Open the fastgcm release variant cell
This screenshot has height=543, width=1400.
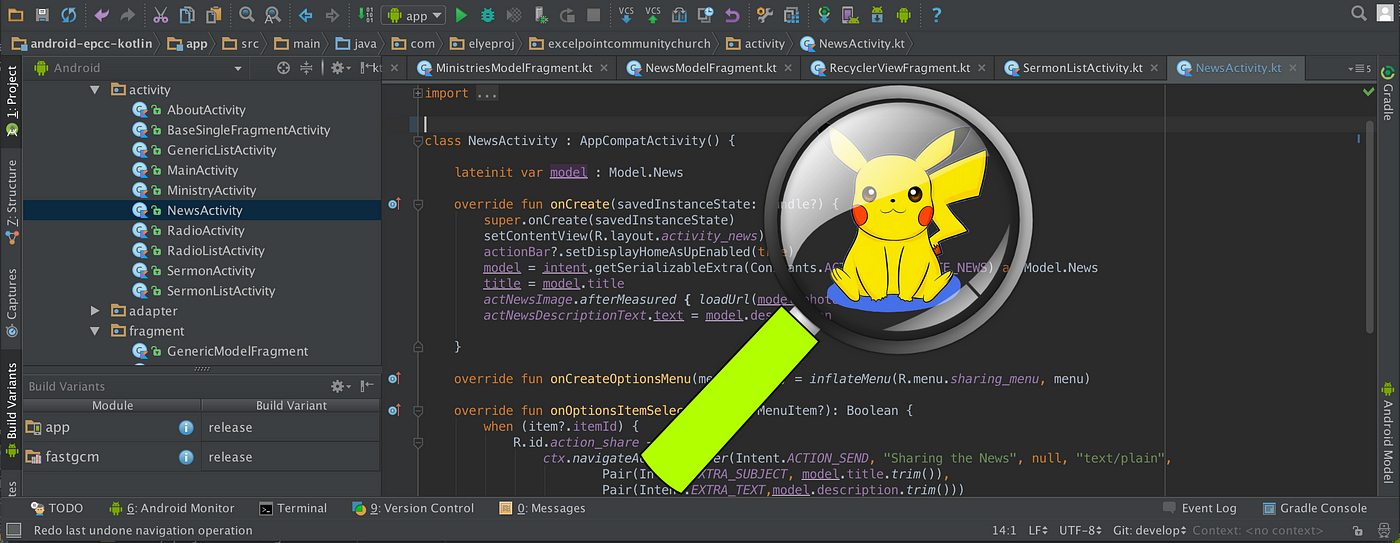point(291,457)
